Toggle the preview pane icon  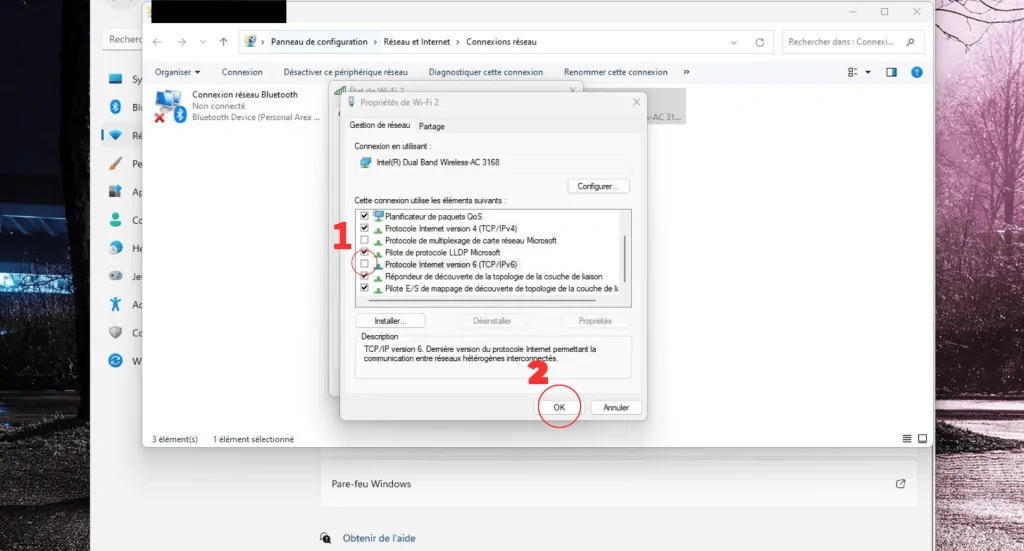[x=891, y=72]
